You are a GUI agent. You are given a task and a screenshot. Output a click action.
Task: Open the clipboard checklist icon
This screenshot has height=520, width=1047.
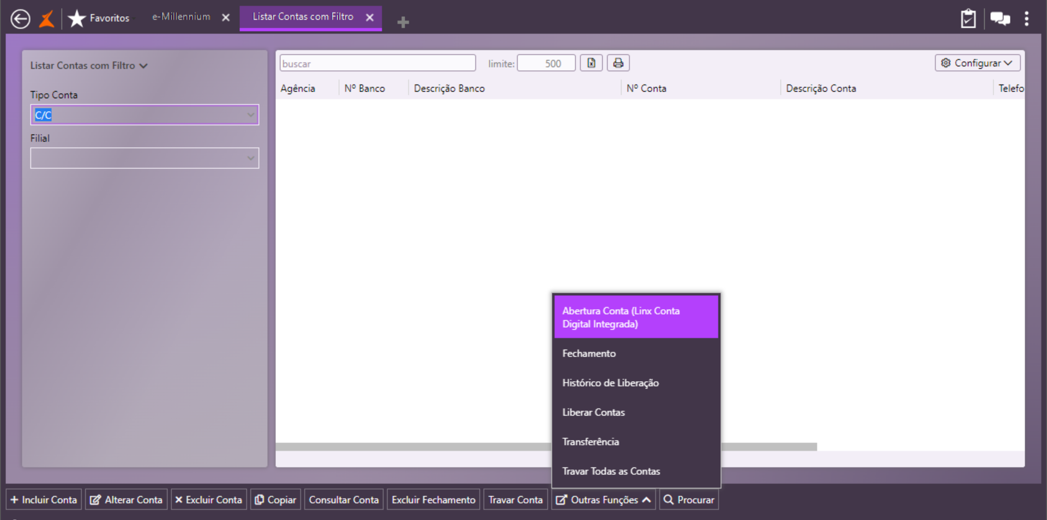967,18
